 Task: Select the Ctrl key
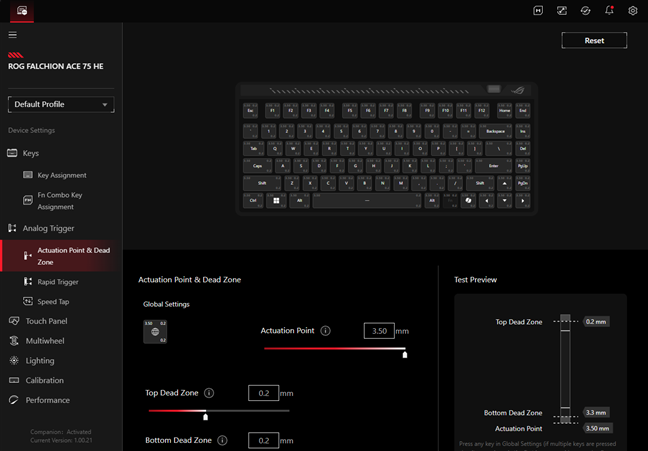click(x=253, y=200)
